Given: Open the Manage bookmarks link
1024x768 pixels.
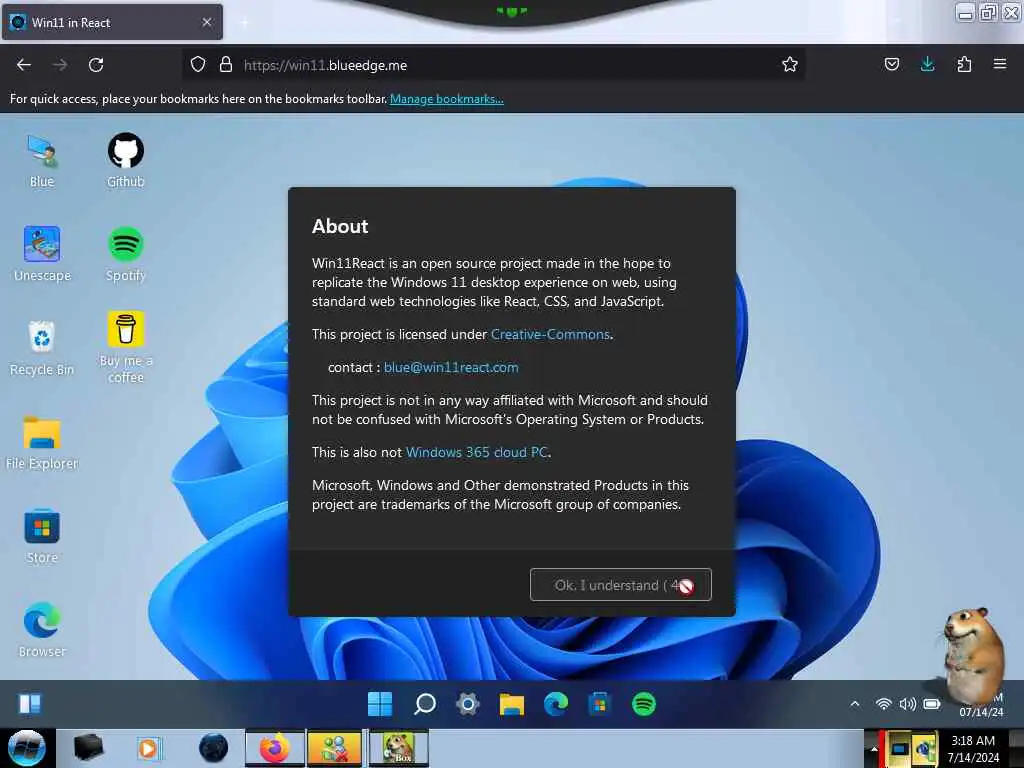Looking at the screenshot, I should click(447, 99).
